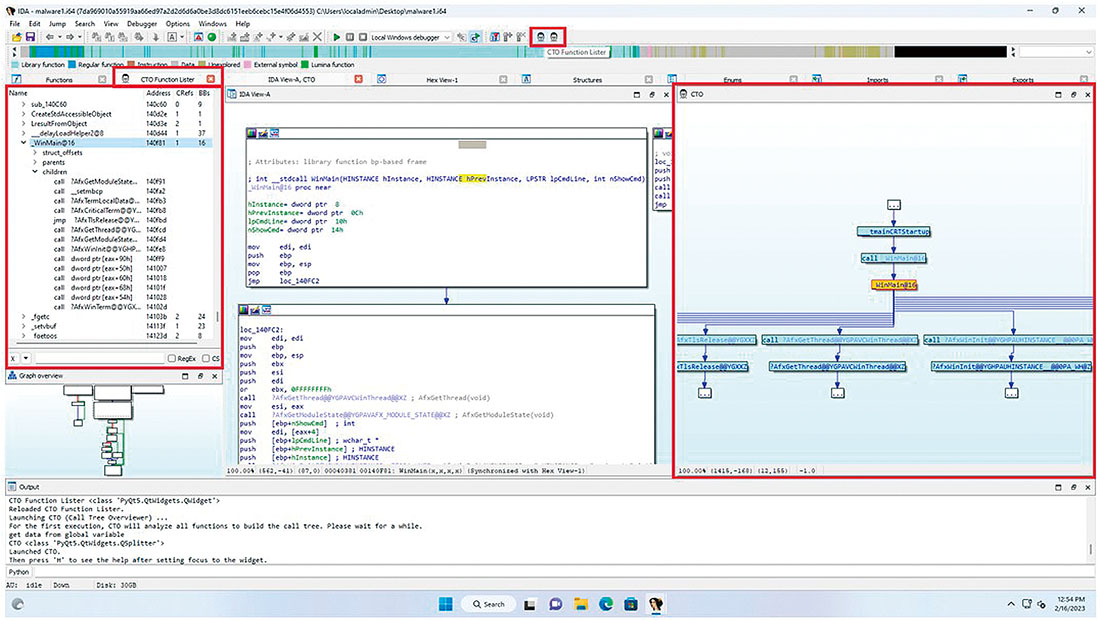The width and height of the screenshot is (1100, 620).
Task: Switch to the Hex View-1 tab
Action: [x=441, y=79]
